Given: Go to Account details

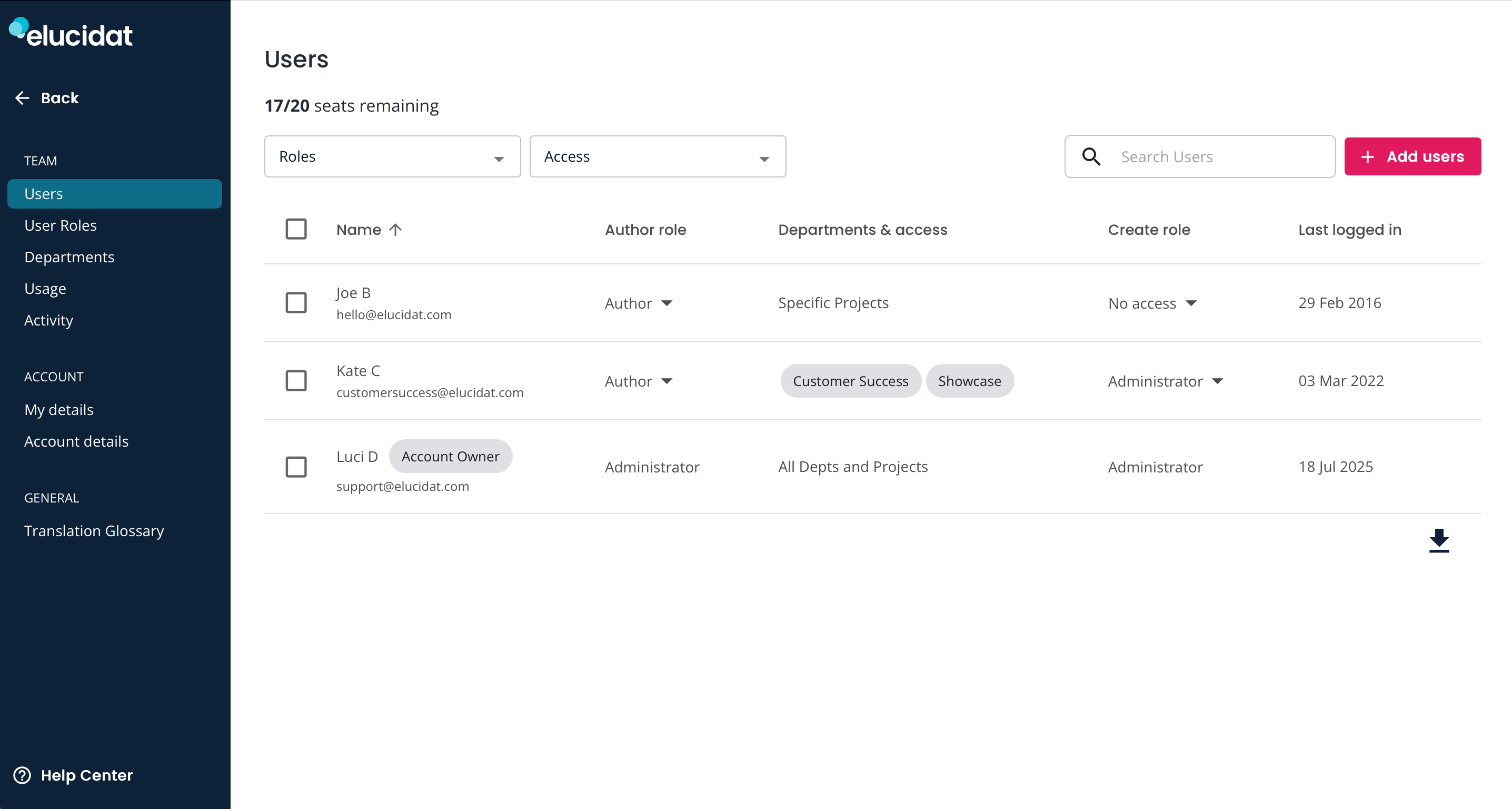Looking at the screenshot, I should (x=76, y=441).
